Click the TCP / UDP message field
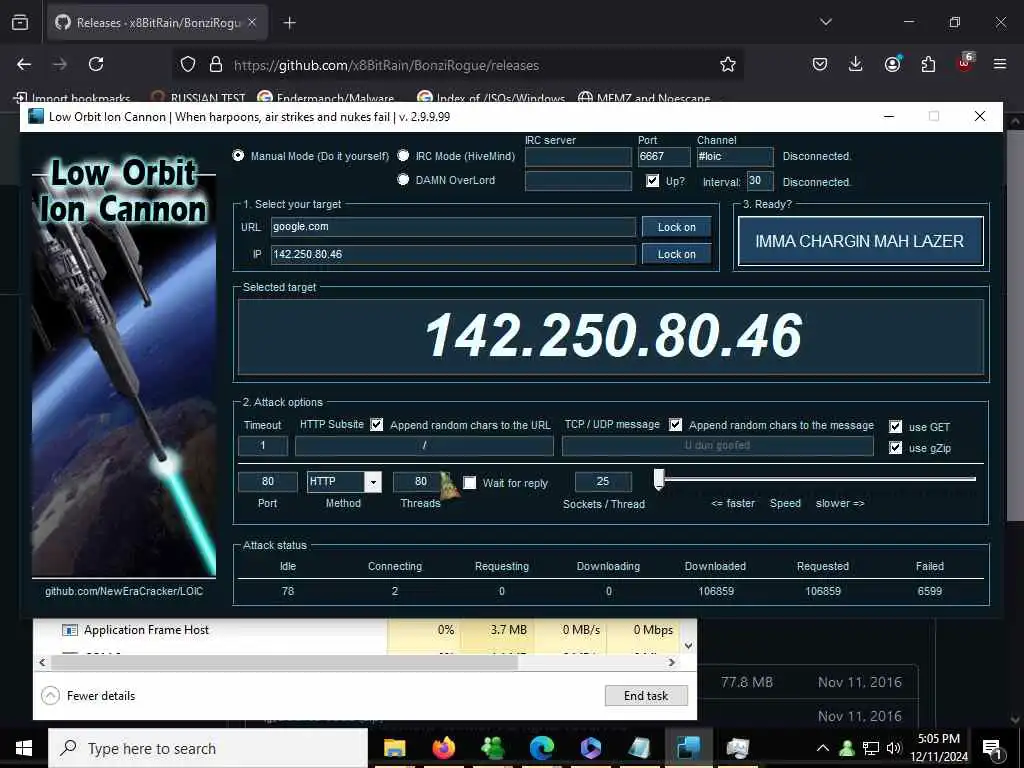 coord(718,445)
